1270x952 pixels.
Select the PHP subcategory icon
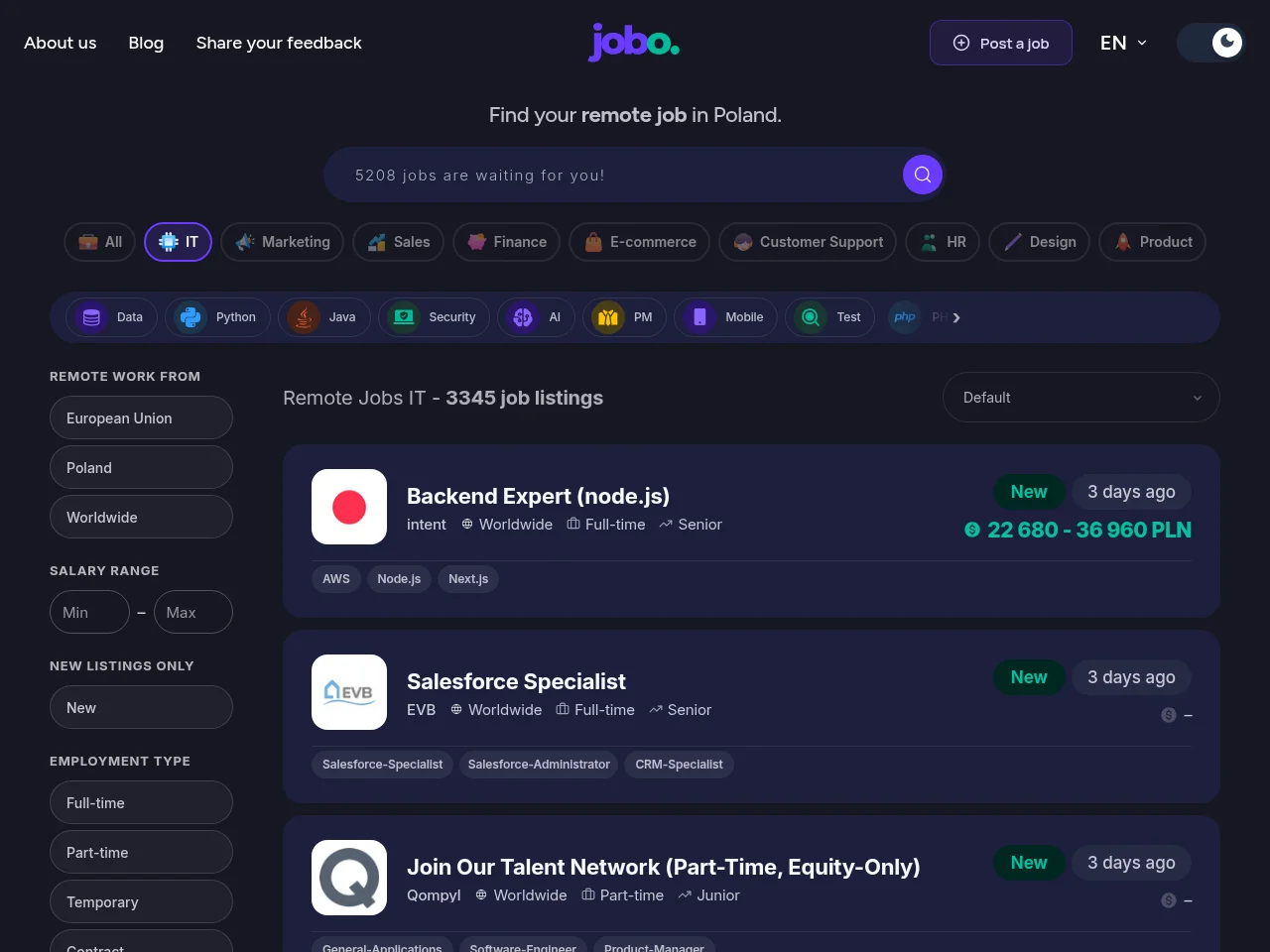[x=905, y=317]
